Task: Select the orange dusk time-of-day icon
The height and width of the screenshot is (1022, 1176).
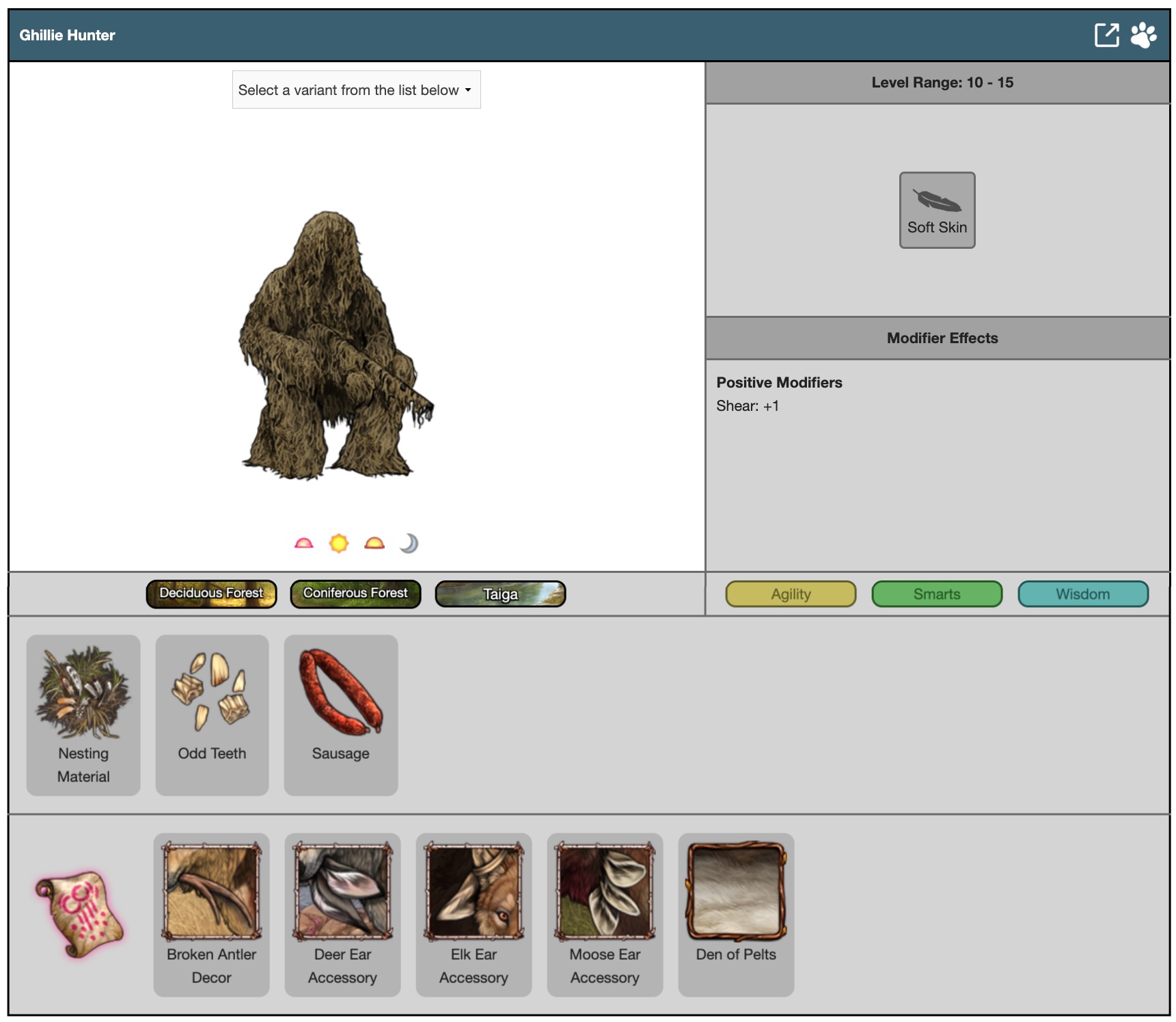Action: click(374, 543)
